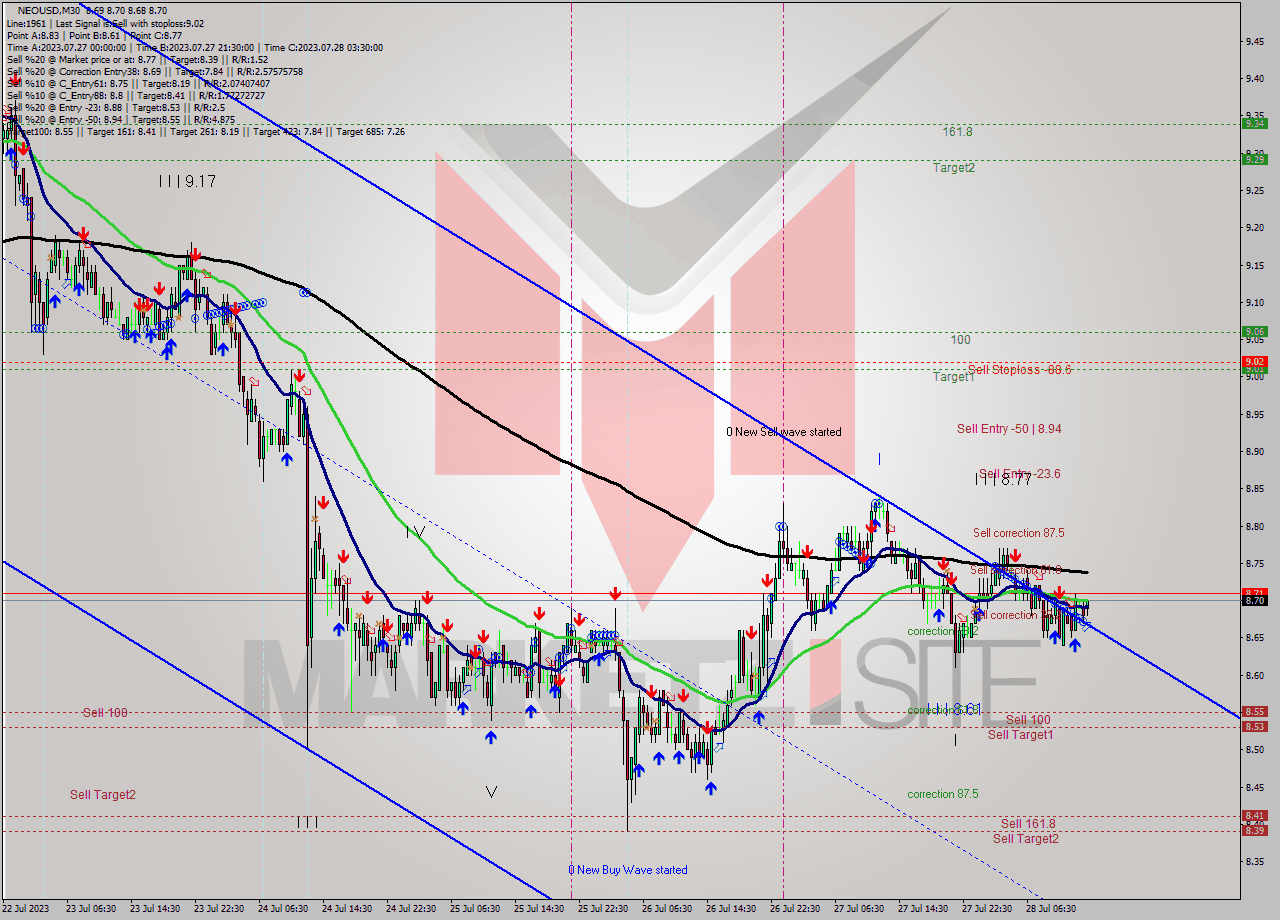Click the '0 New Buy Wave started' annotation
Viewport: 1280px width, 920px height.
click(629, 870)
